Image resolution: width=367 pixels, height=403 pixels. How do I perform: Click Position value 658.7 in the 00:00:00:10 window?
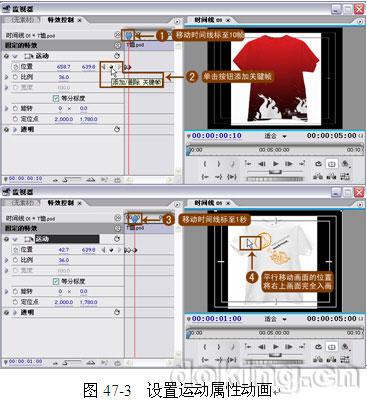coord(64,67)
